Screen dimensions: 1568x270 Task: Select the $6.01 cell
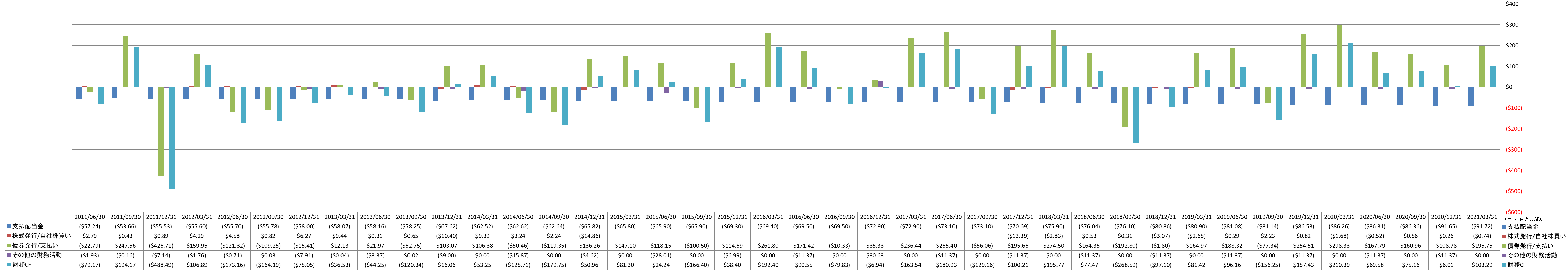click(1446, 265)
